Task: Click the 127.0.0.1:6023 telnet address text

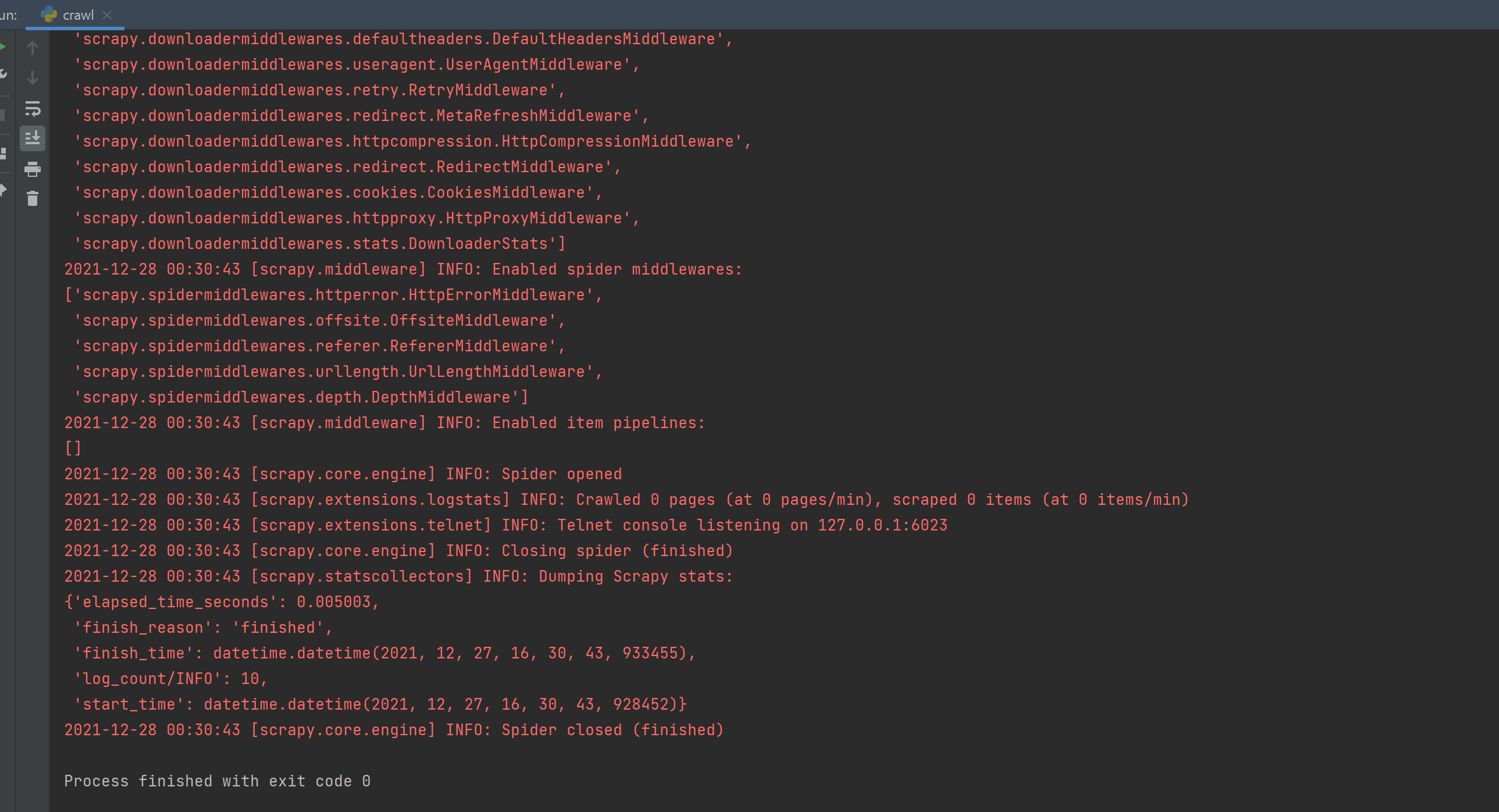Action: (882, 525)
